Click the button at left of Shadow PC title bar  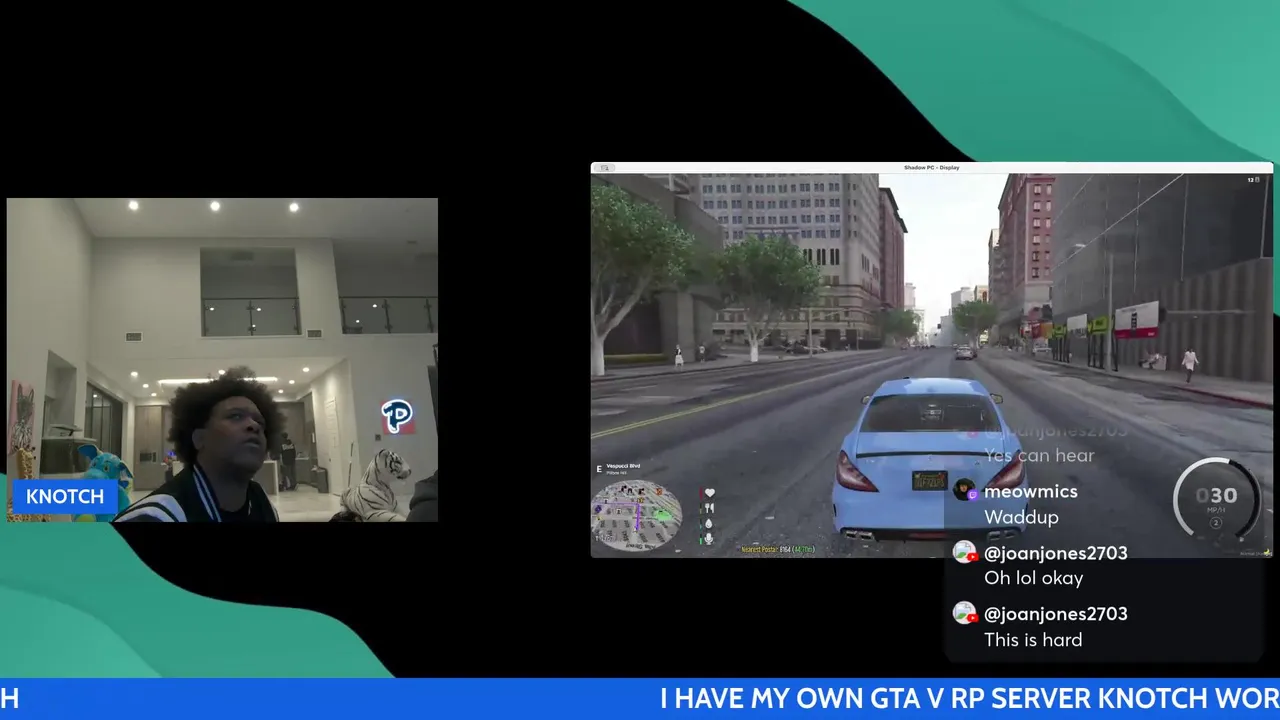coord(604,168)
